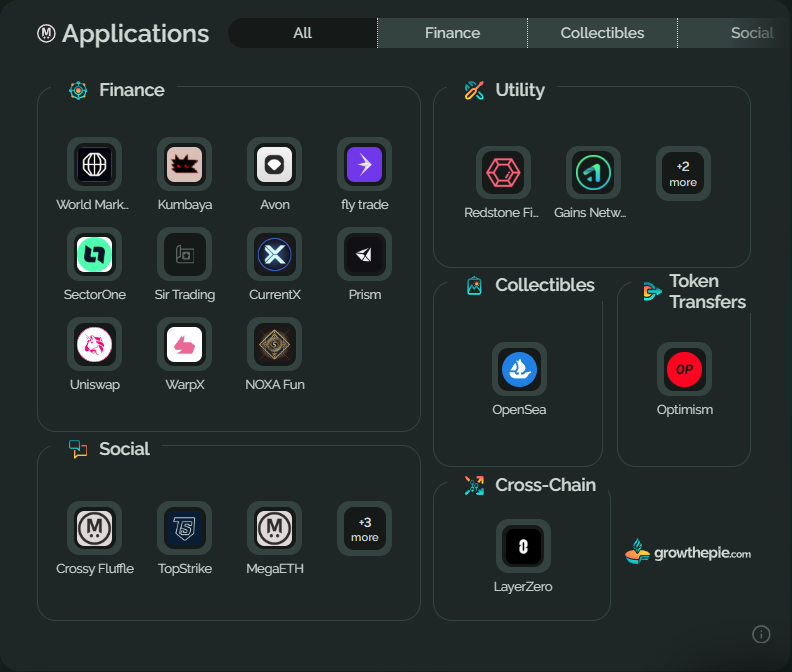792x672 pixels.
Task: Visit the growthepie.com logo link
Action: (x=687, y=552)
